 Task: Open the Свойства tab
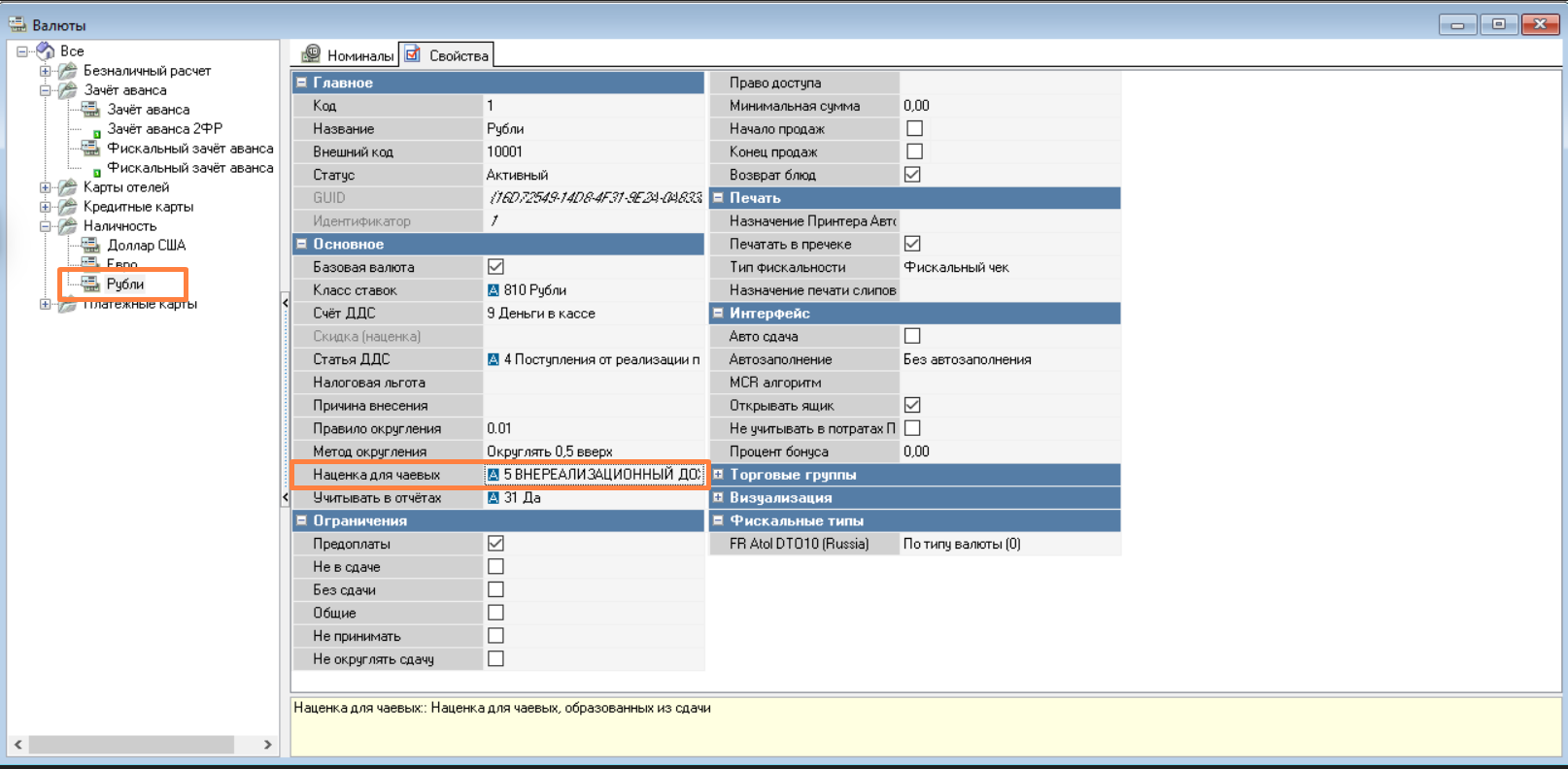pos(448,55)
